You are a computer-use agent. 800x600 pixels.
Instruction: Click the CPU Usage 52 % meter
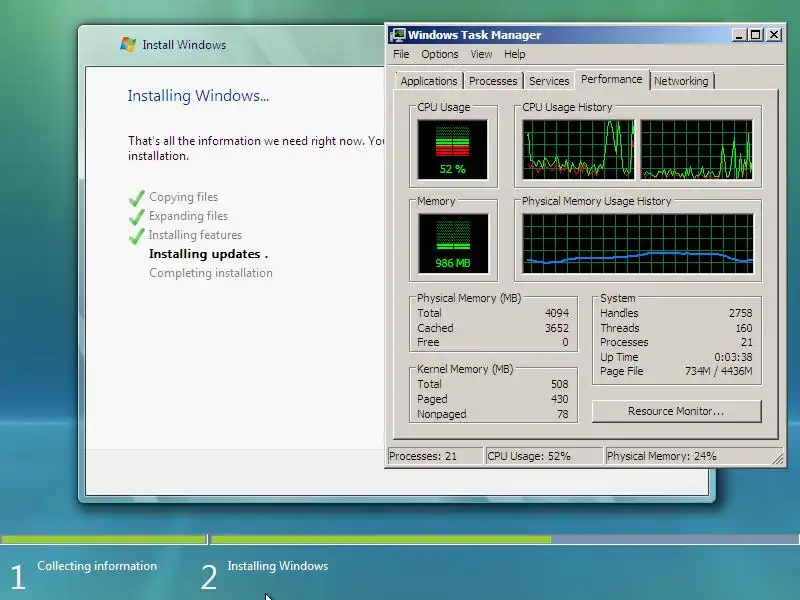[x=453, y=149]
